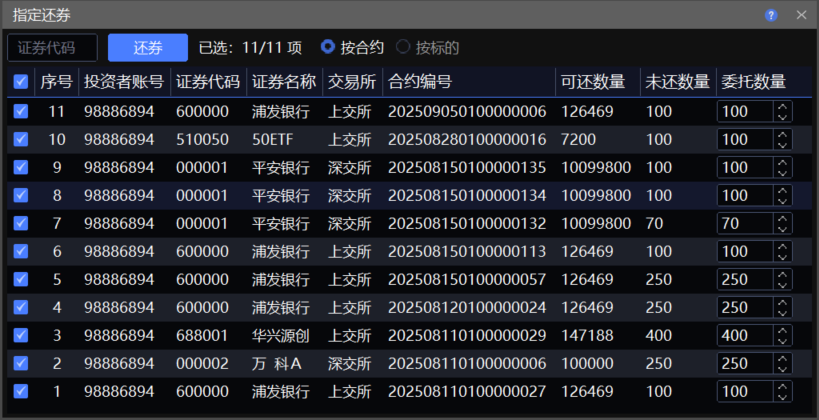Increase 委托数量 stepper for 华兴源创 row
The width and height of the screenshot is (819, 420).
pos(782,330)
